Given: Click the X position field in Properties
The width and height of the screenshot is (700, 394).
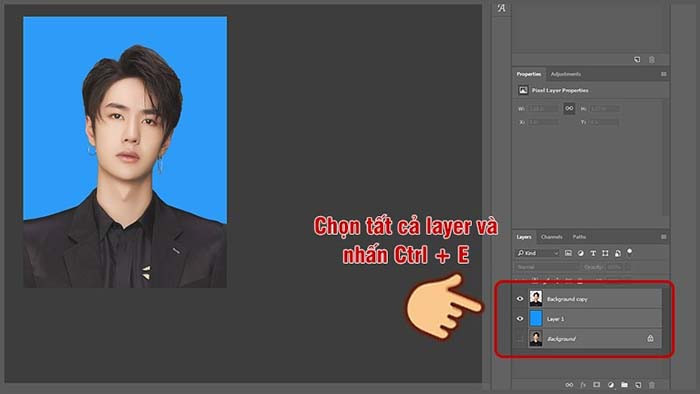Looking at the screenshot, I should (x=543, y=122).
